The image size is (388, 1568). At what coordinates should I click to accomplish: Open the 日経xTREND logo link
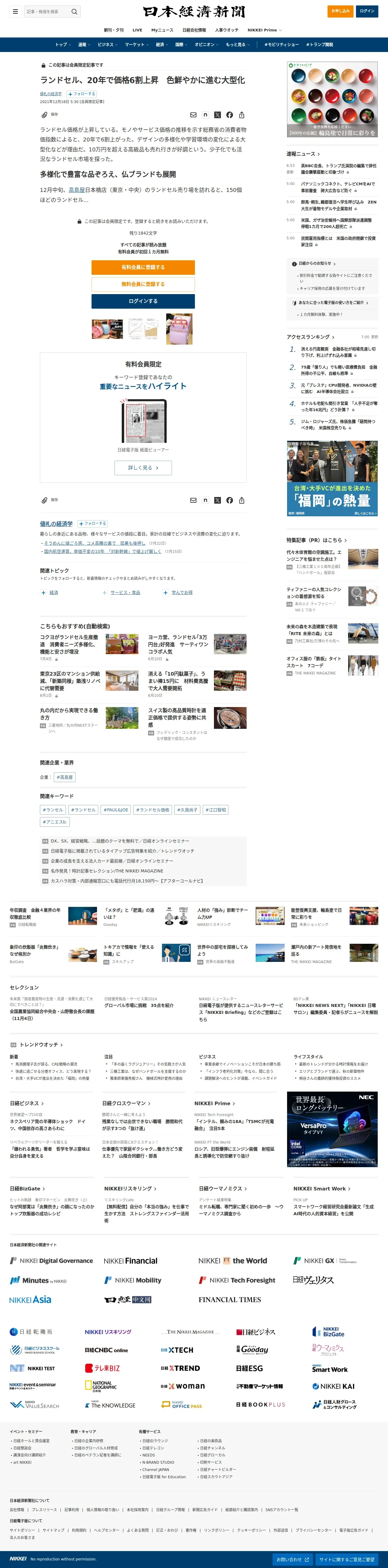coord(180,1368)
